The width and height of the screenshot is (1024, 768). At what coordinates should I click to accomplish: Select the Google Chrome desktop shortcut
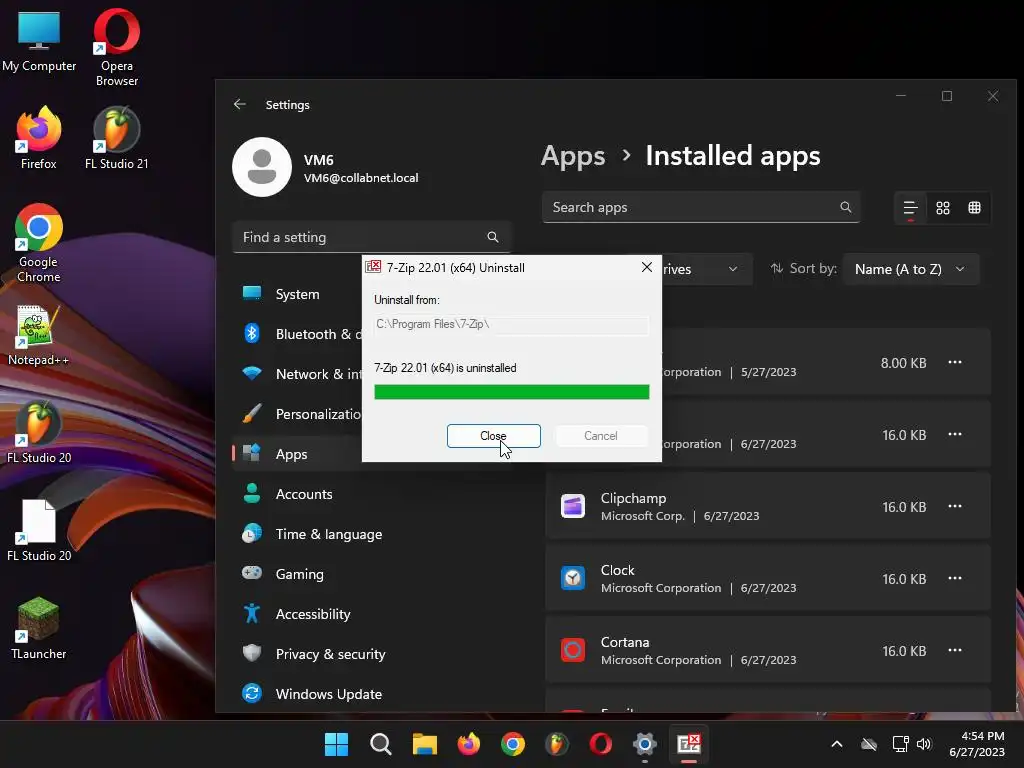coord(39,243)
